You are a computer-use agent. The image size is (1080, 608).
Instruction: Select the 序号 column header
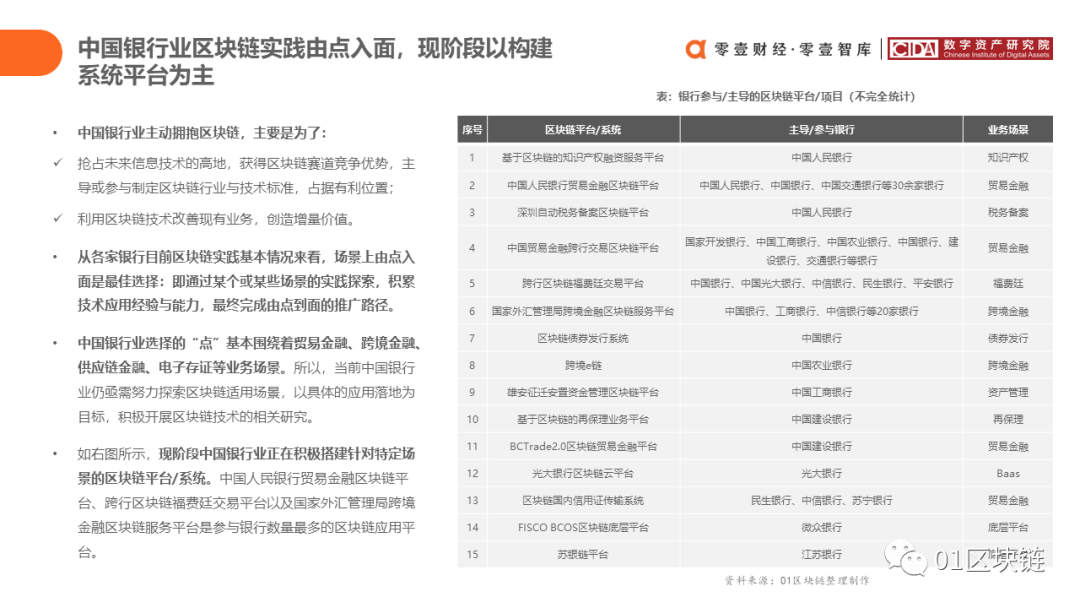[x=472, y=130]
